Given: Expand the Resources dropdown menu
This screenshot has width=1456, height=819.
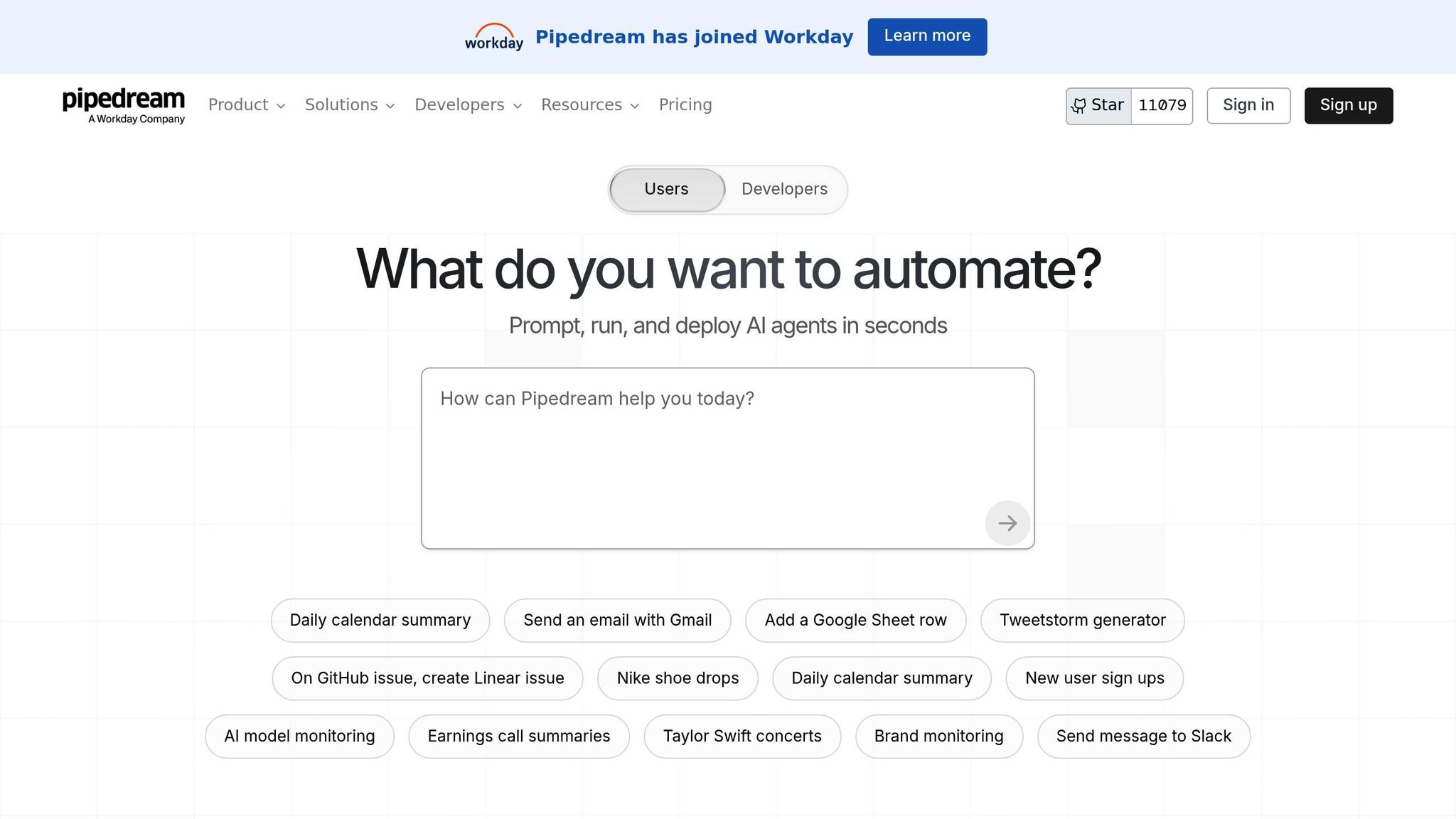Looking at the screenshot, I should [x=589, y=105].
